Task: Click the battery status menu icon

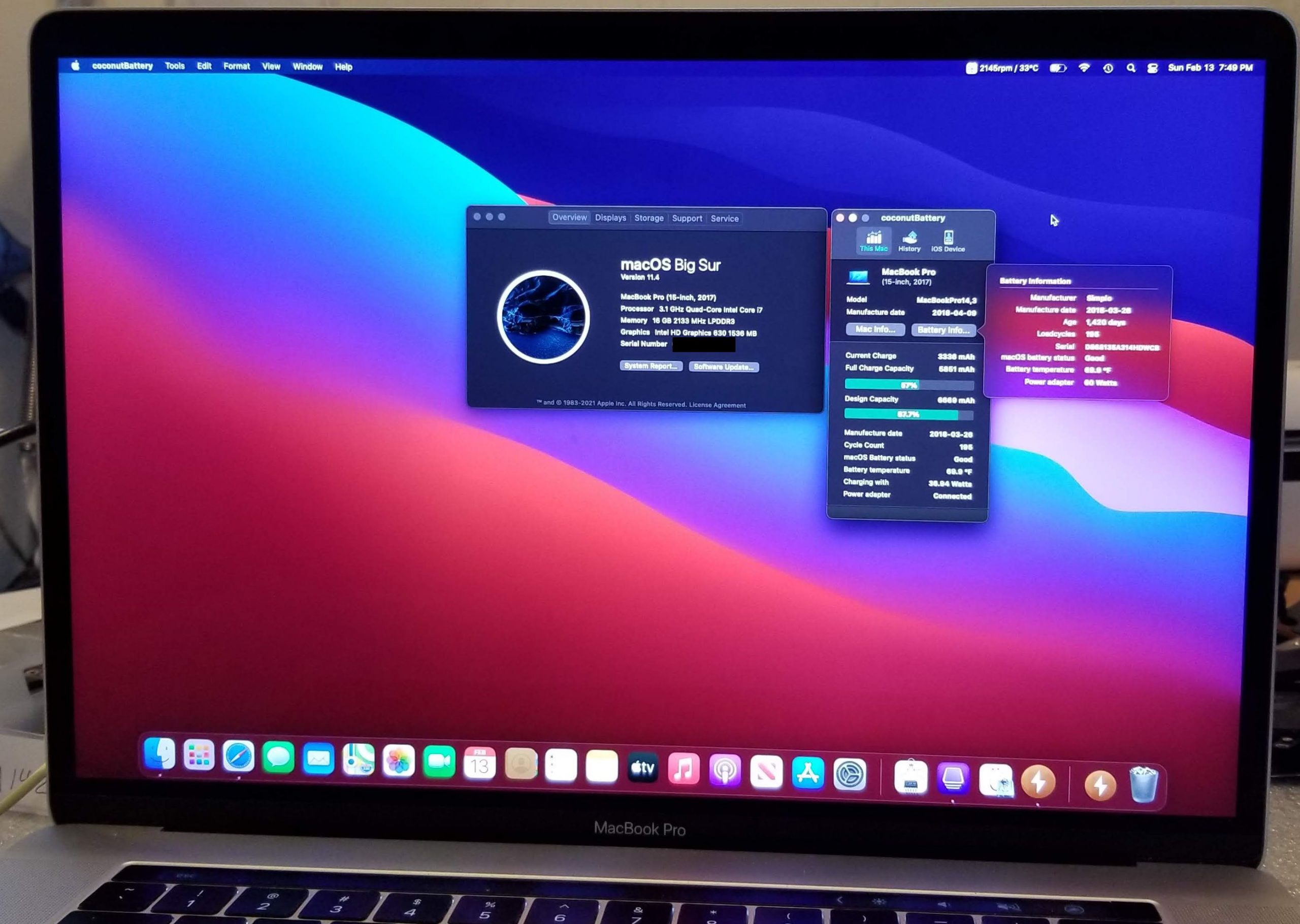Action: coord(1058,68)
